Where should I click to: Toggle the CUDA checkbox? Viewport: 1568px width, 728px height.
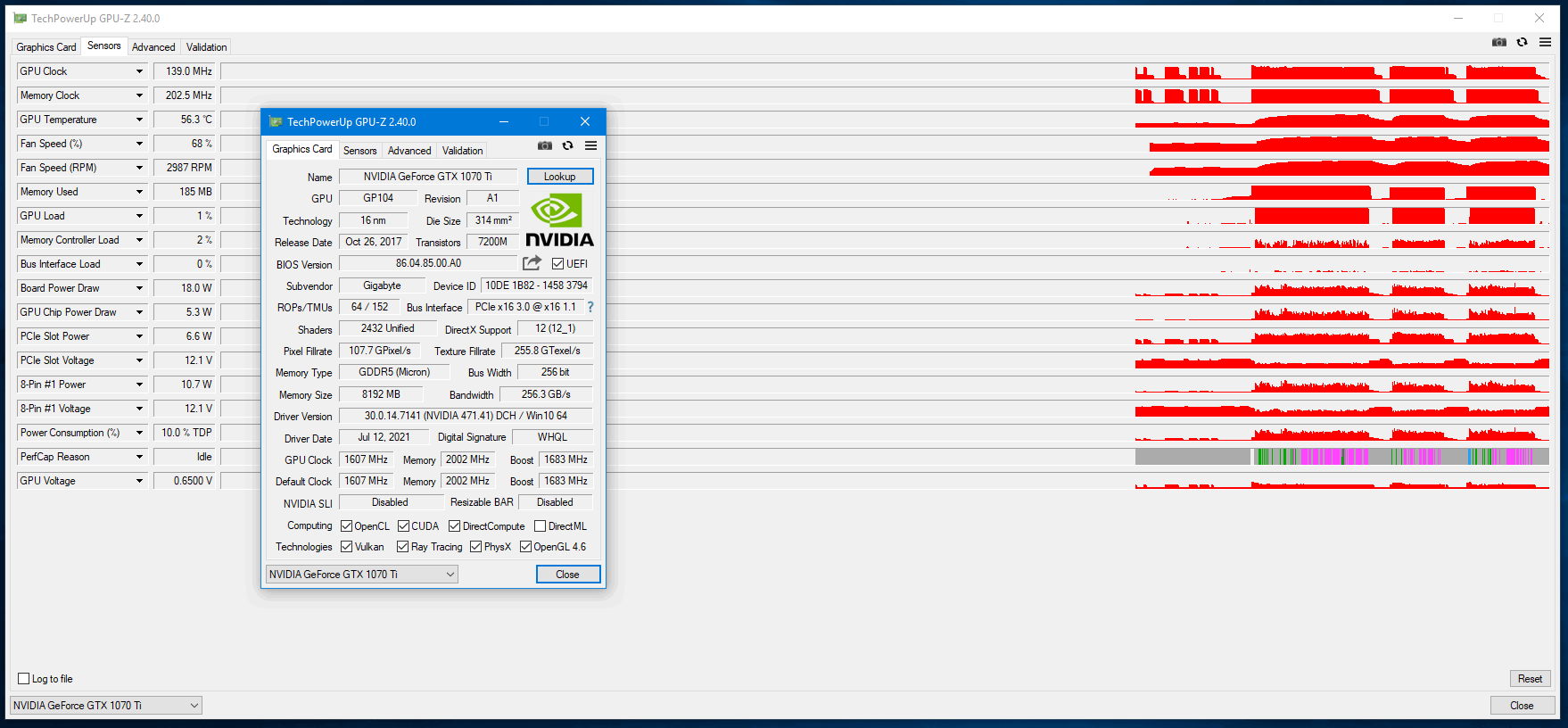pyautogui.click(x=403, y=525)
